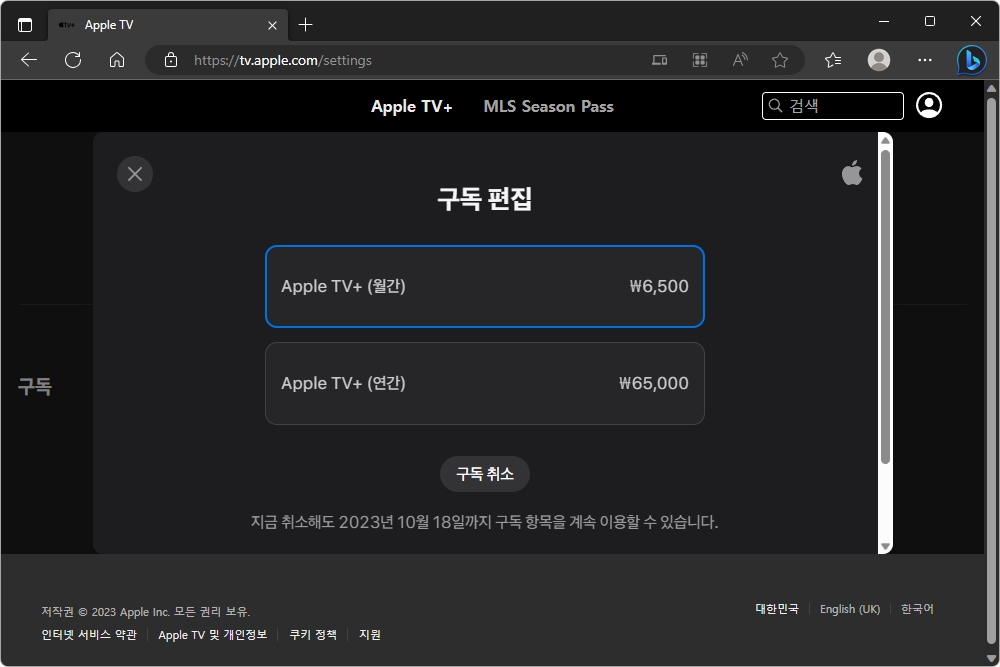Minimize the browser window
Viewport: 1000px width, 667px height.
coord(884,21)
